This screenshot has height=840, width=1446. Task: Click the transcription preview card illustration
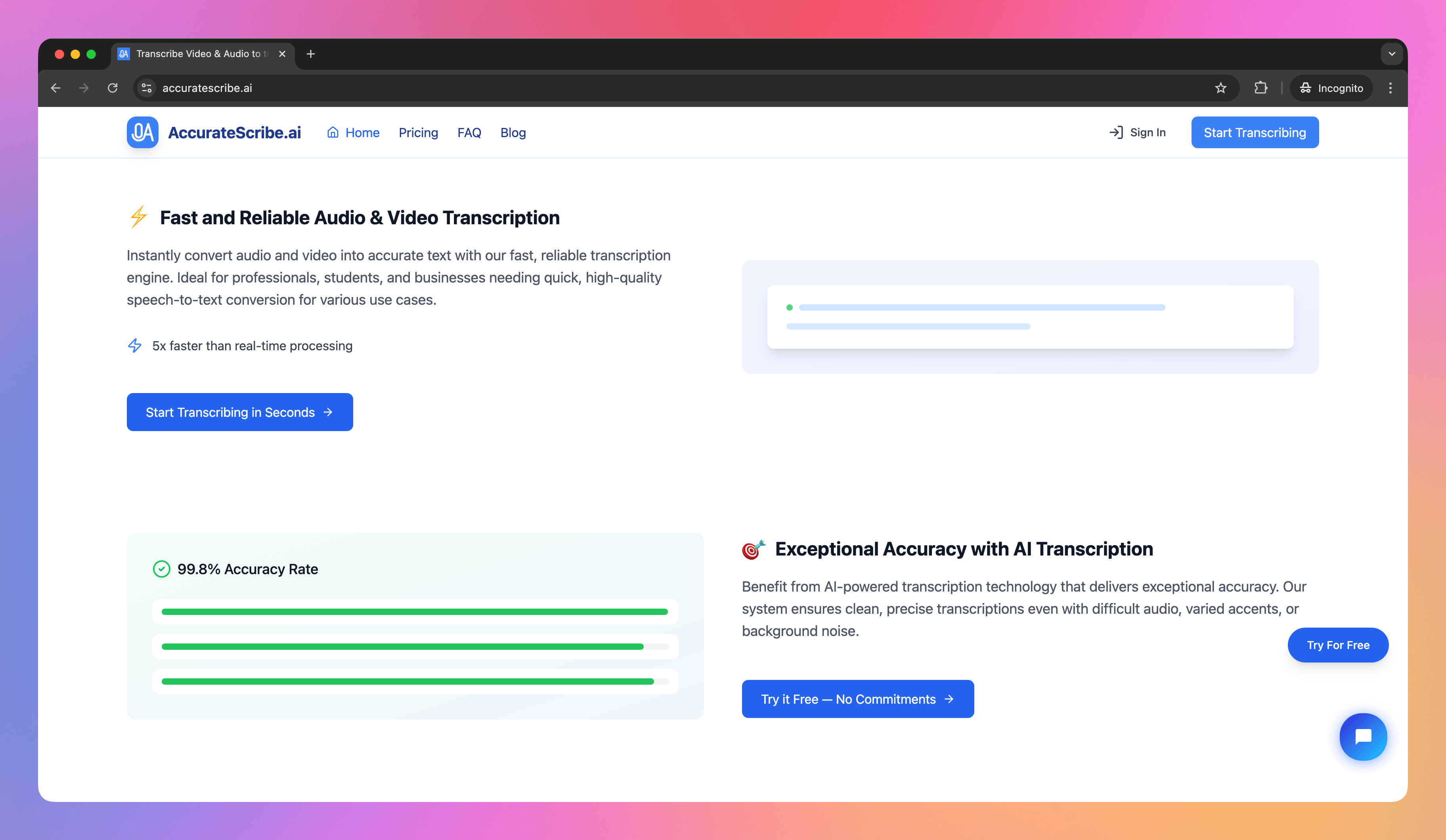[x=1030, y=317]
